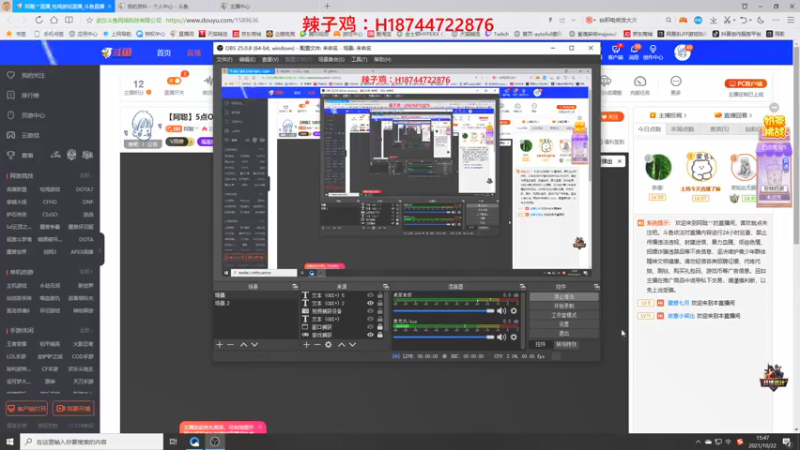Toggle visibility of 窗口捕获 source
Viewport: 800px width, 450px height.
[x=370, y=327]
